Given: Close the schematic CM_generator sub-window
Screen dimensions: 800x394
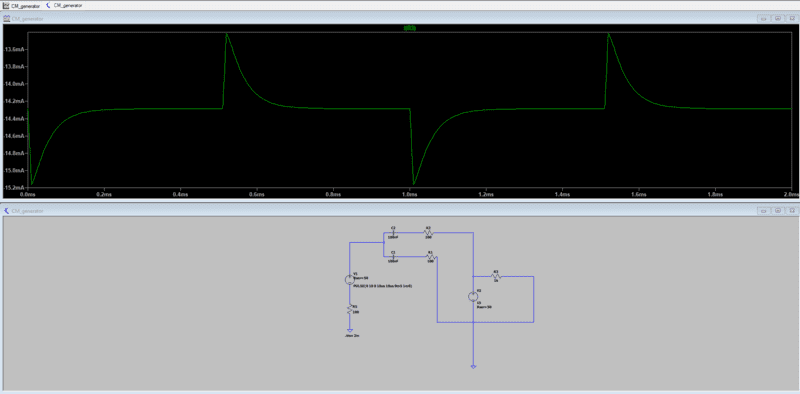Looking at the screenshot, I should coord(791,210).
